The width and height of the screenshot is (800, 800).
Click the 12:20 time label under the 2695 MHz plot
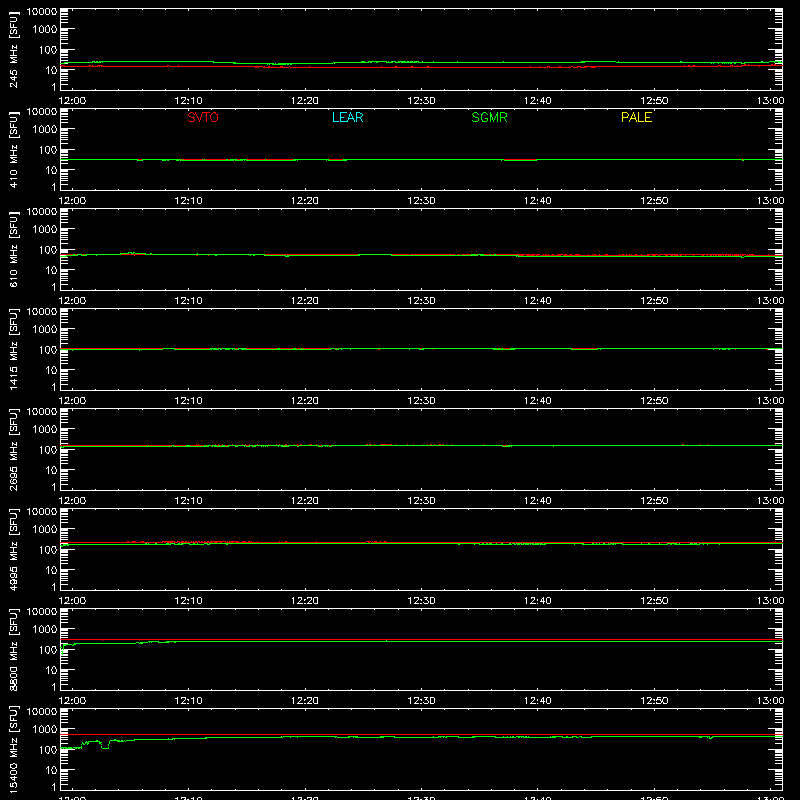[x=305, y=501]
